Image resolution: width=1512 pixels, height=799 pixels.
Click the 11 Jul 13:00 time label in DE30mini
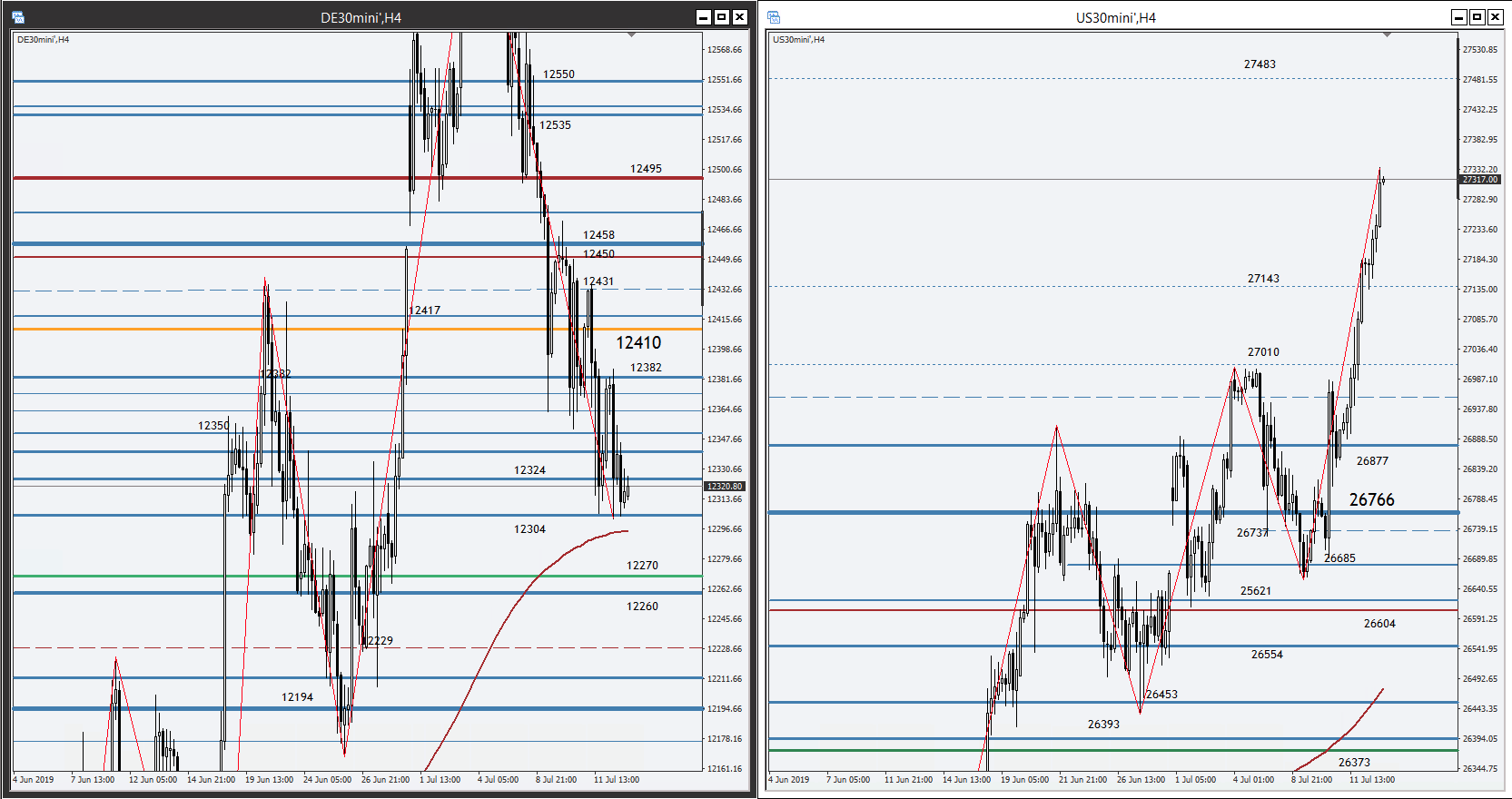pos(617,780)
